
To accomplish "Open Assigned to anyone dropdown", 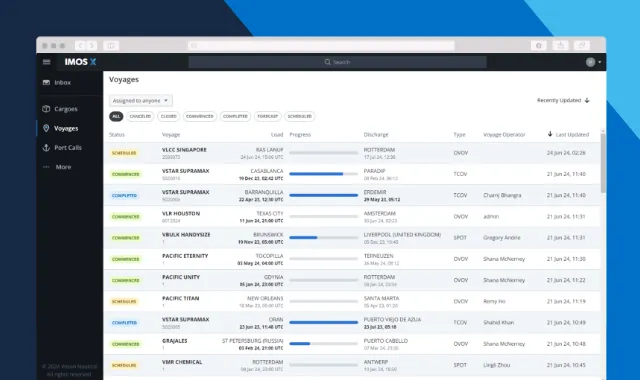I will 140,100.
